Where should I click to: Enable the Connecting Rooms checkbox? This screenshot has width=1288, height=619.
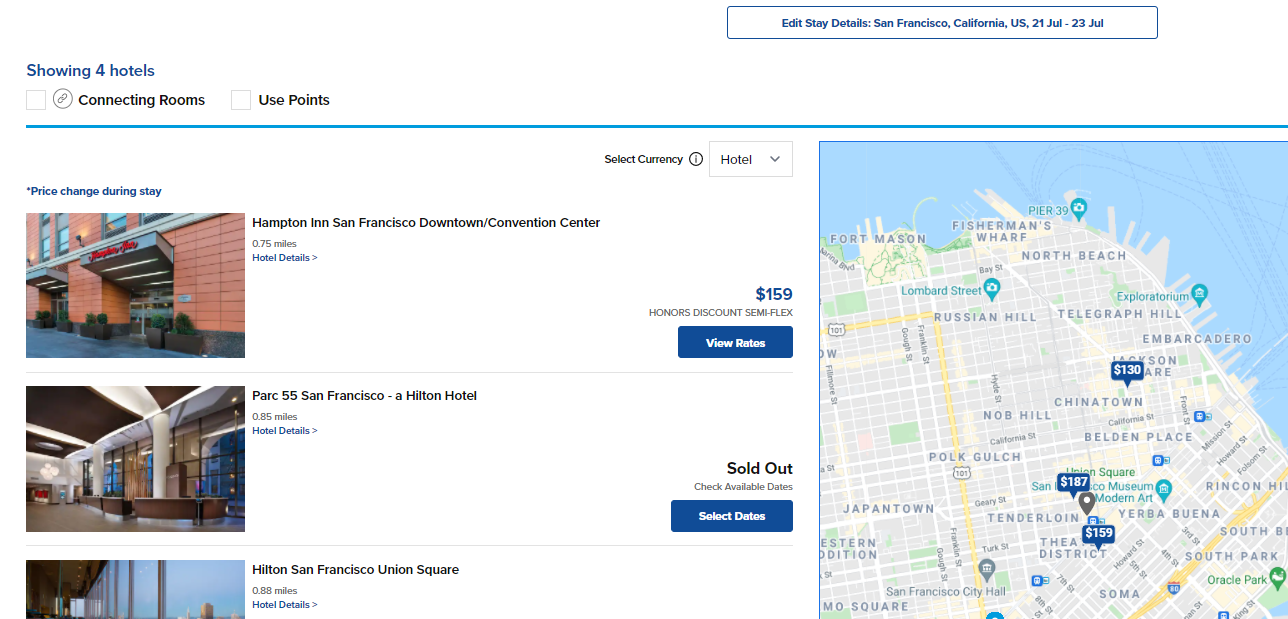tap(35, 99)
